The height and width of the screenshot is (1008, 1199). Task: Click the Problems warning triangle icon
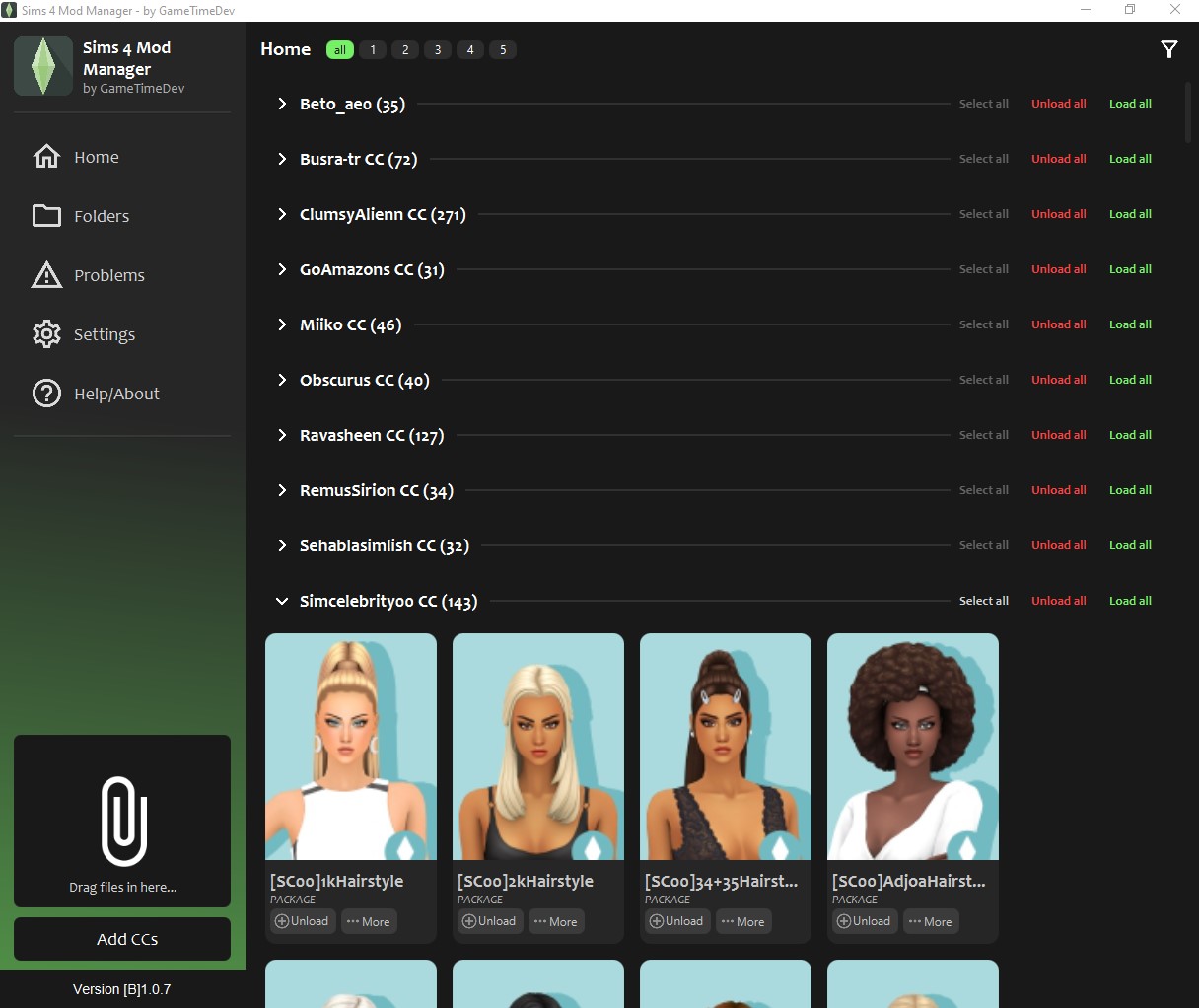click(46, 275)
